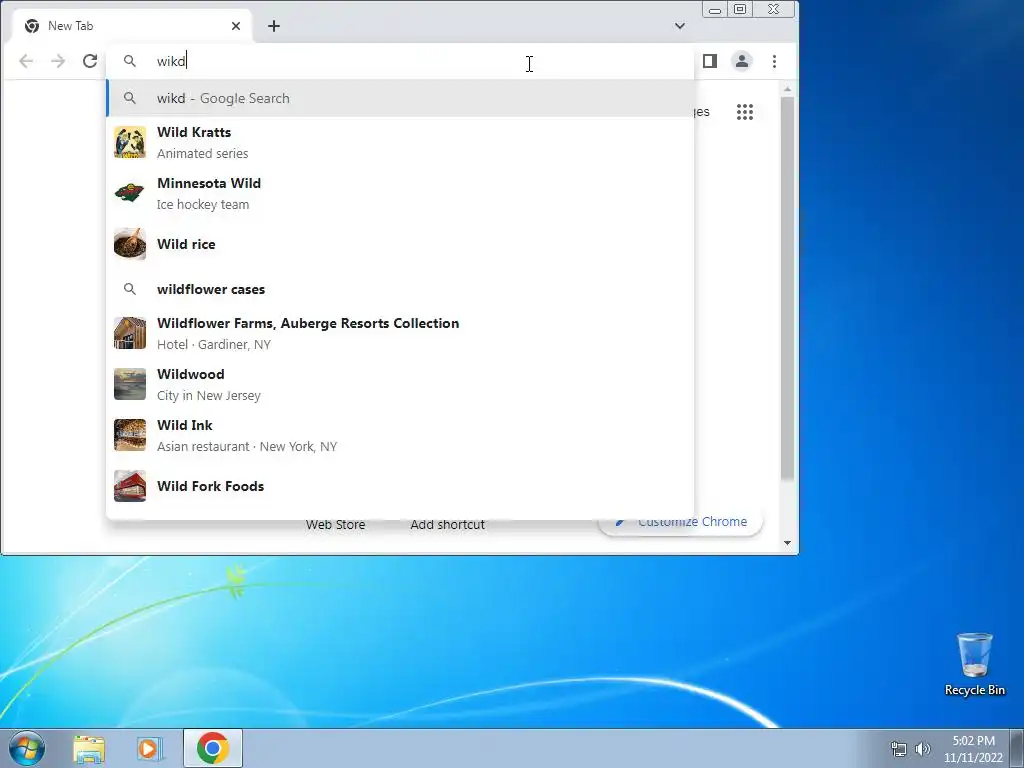Click Chrome taskbar icon
The image size is (1024, 768).
(213, 748)
